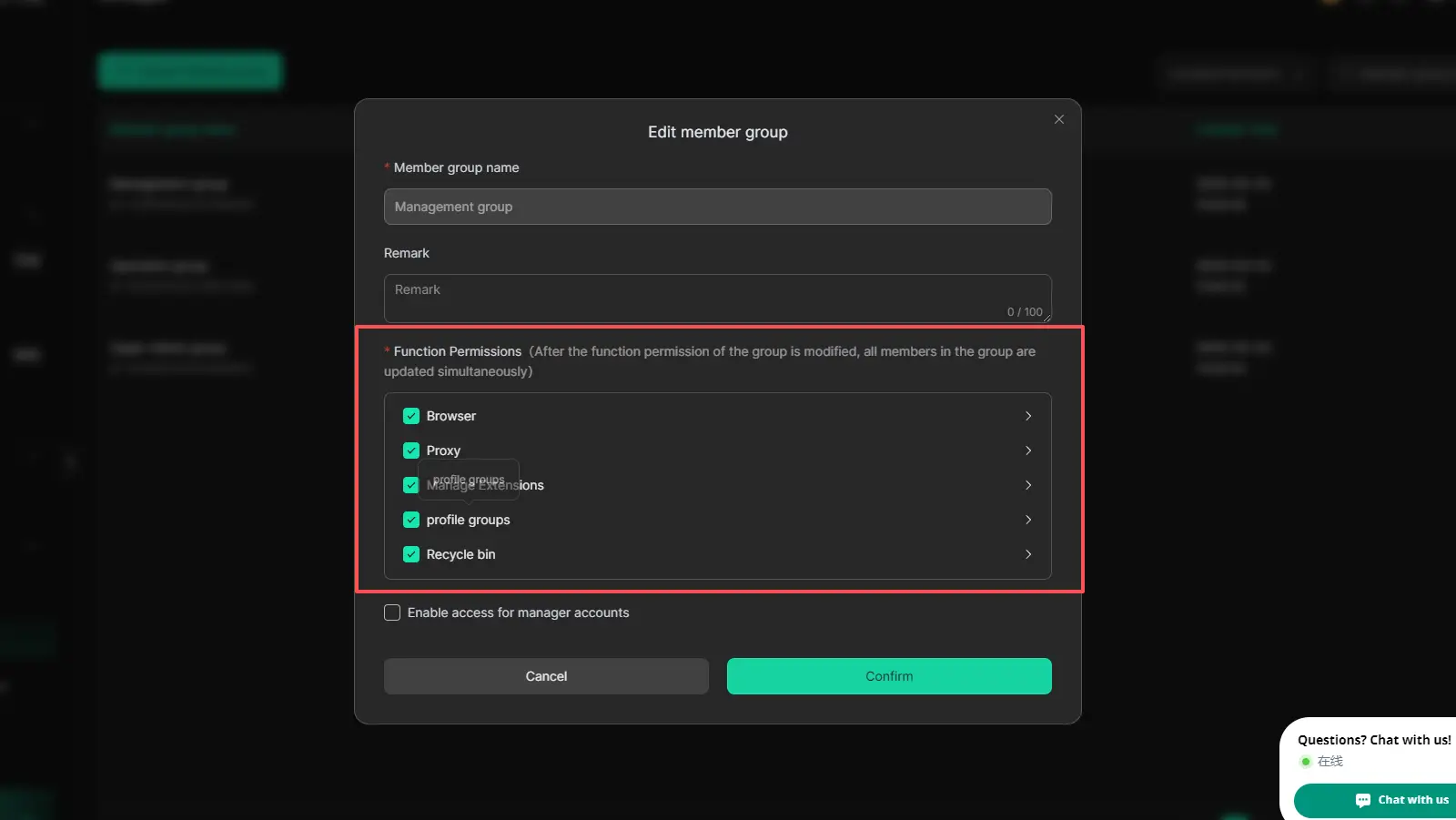Toggle the Manage Extensions checkbox
The image size is (1456, 820).
[x=411, y=485]
